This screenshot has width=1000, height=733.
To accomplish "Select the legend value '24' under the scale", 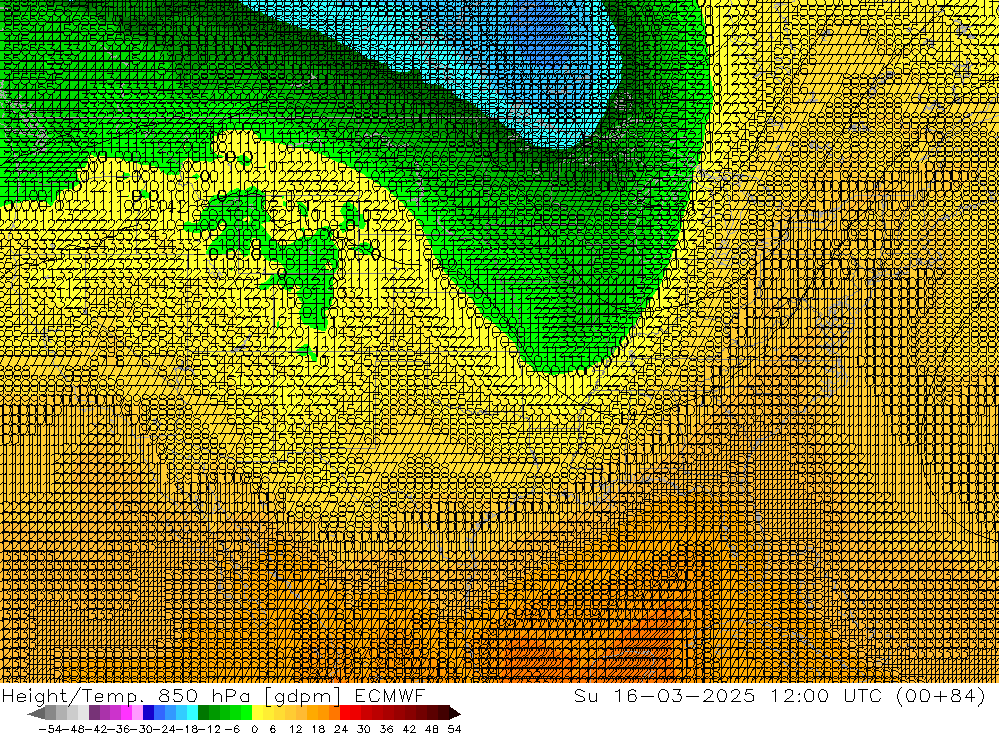I will tap(341, 729).
